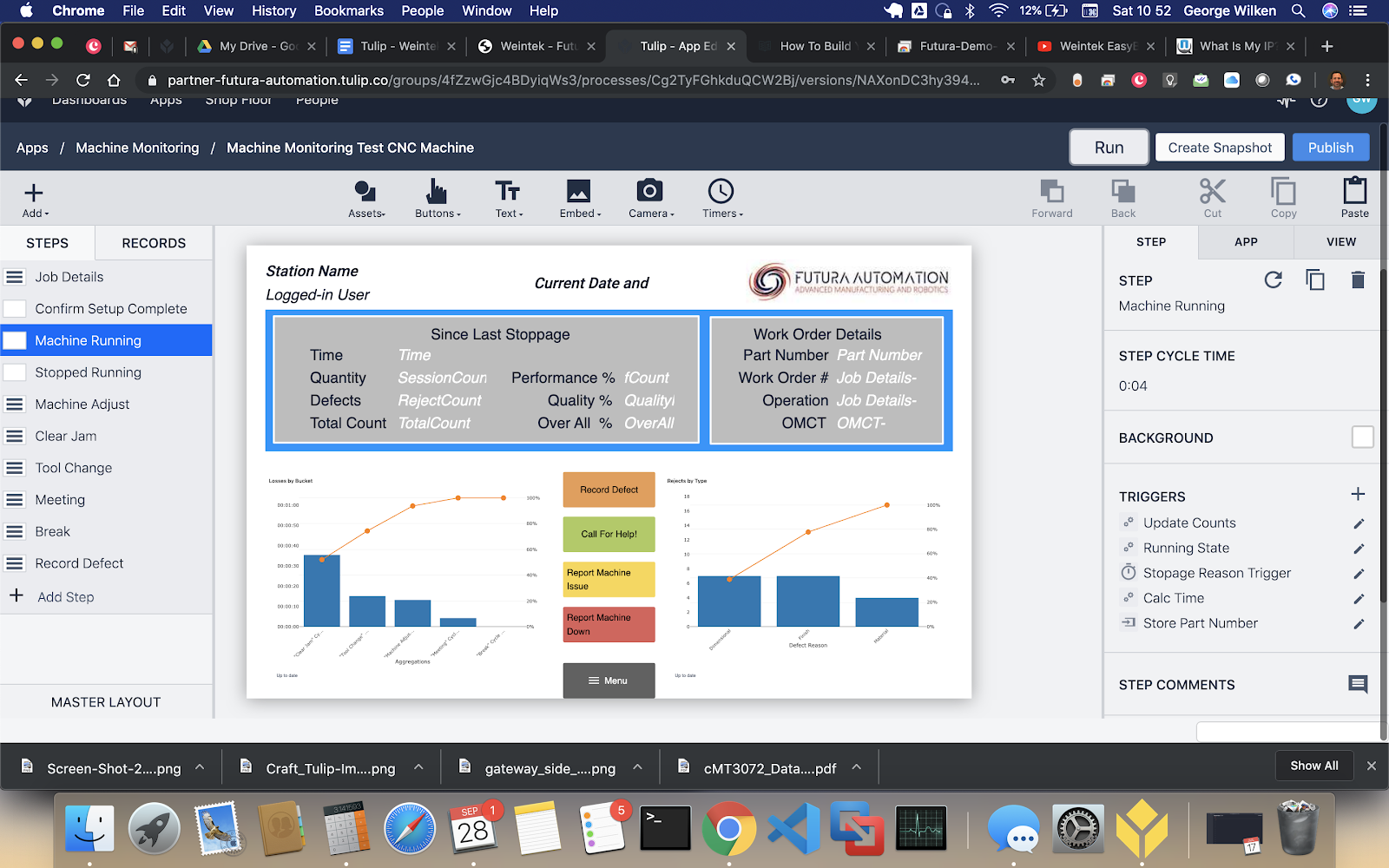The height and width of the screenshot is (868, 1389).
Task: Publish the app
Action: [1330, 147]
